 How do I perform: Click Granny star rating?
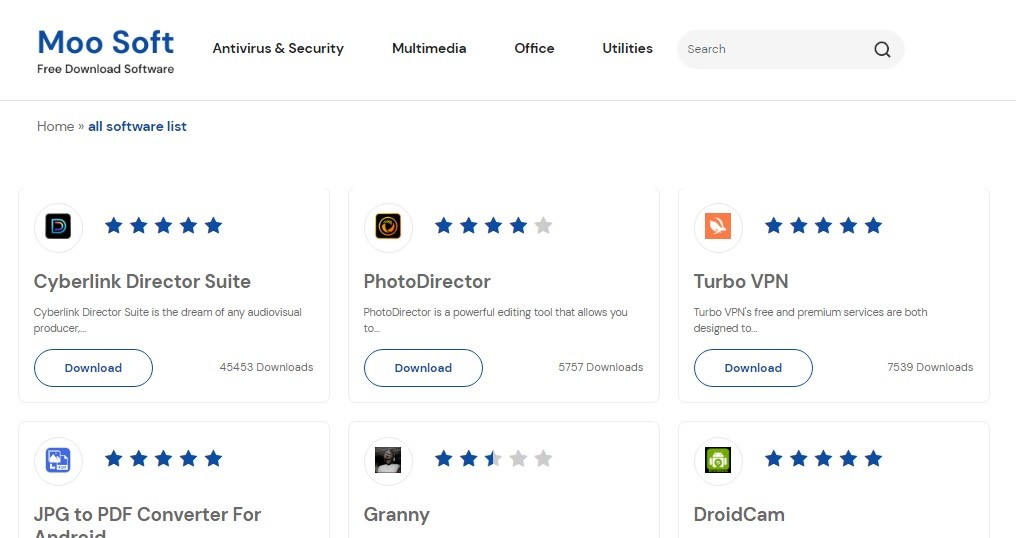(493, 459)
